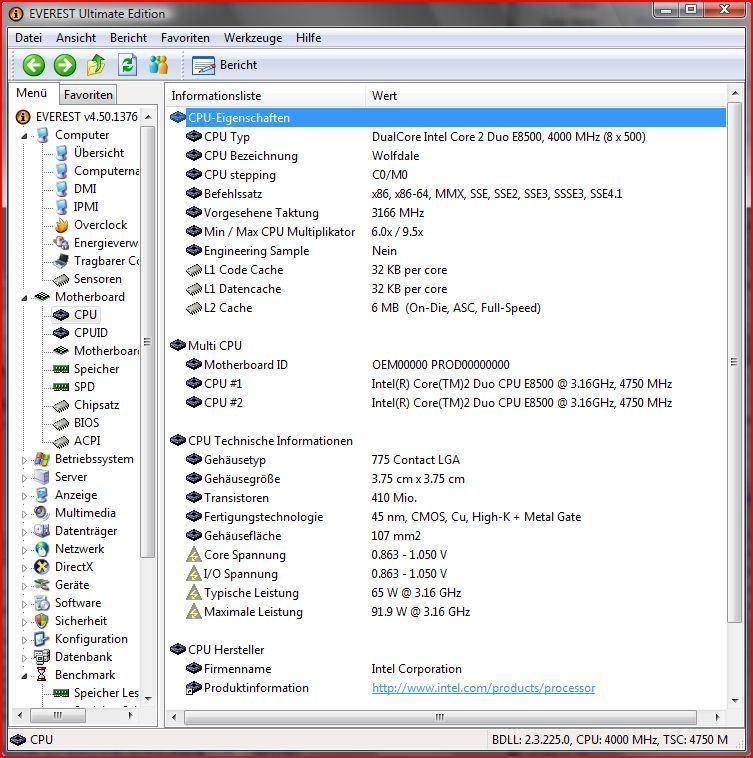Click the up-level arrow toolbar icon

pyautogui.click(x=96, y=65)
